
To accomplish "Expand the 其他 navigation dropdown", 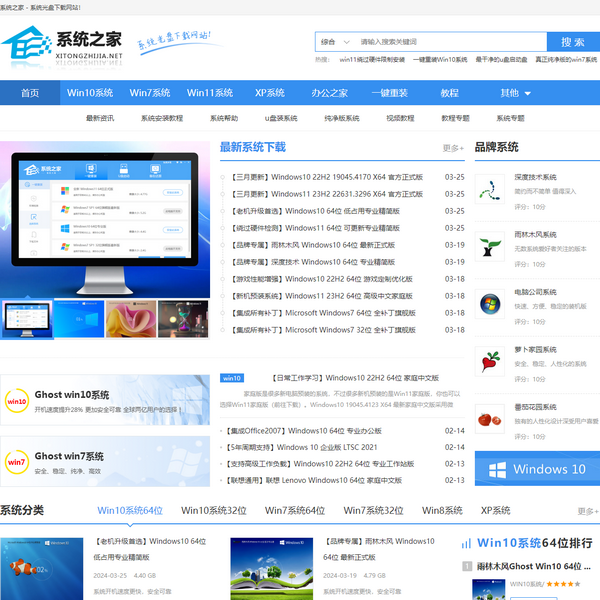I will 515,93.
